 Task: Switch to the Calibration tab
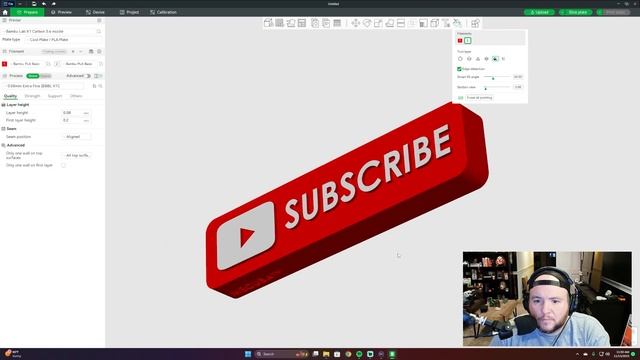click(164, 12)
